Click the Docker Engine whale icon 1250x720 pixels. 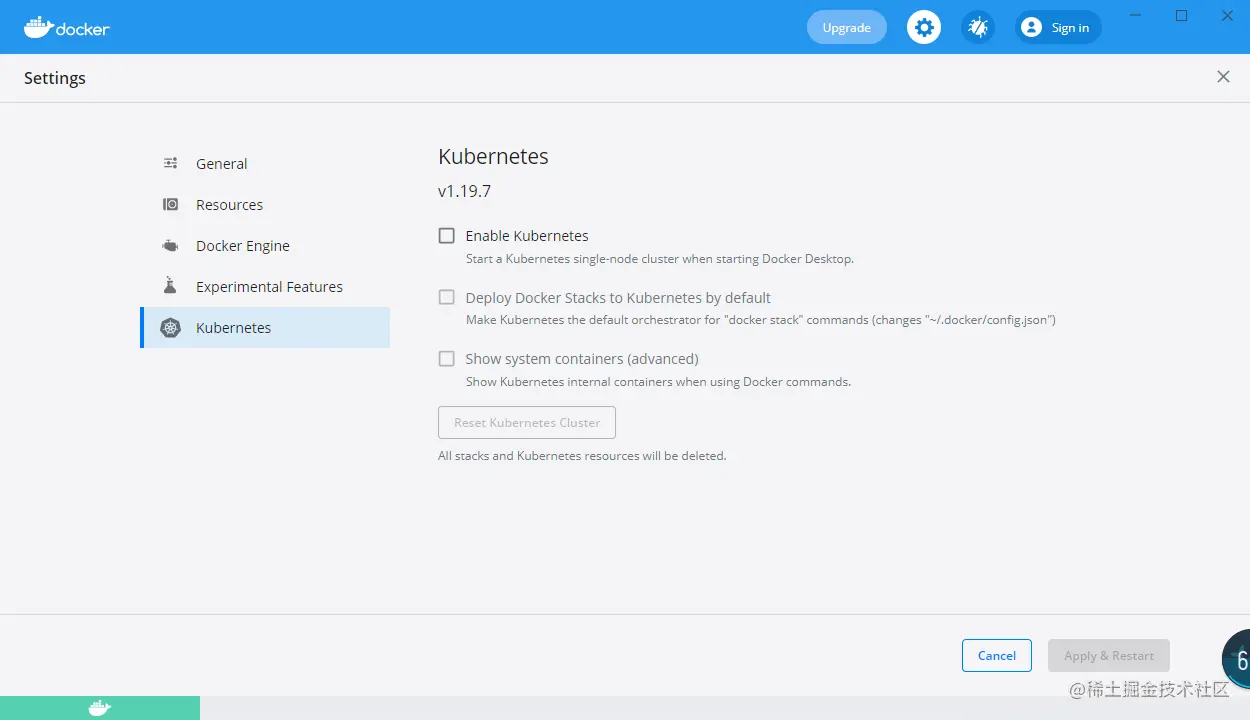(171, 245)
